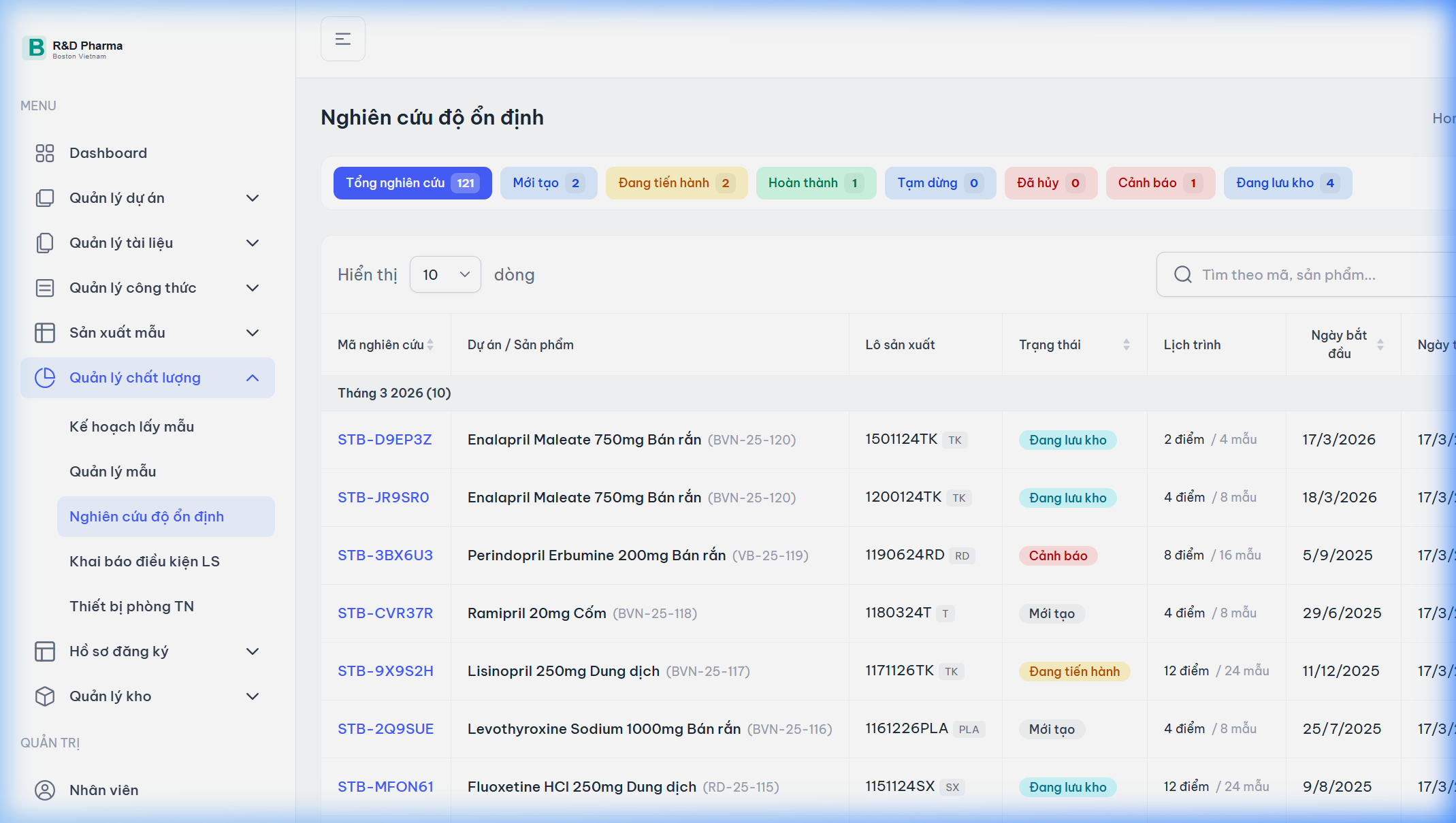Click the Sản xuất mẫu table icon
The image size is (1456, 823).
tap(45, 333)
